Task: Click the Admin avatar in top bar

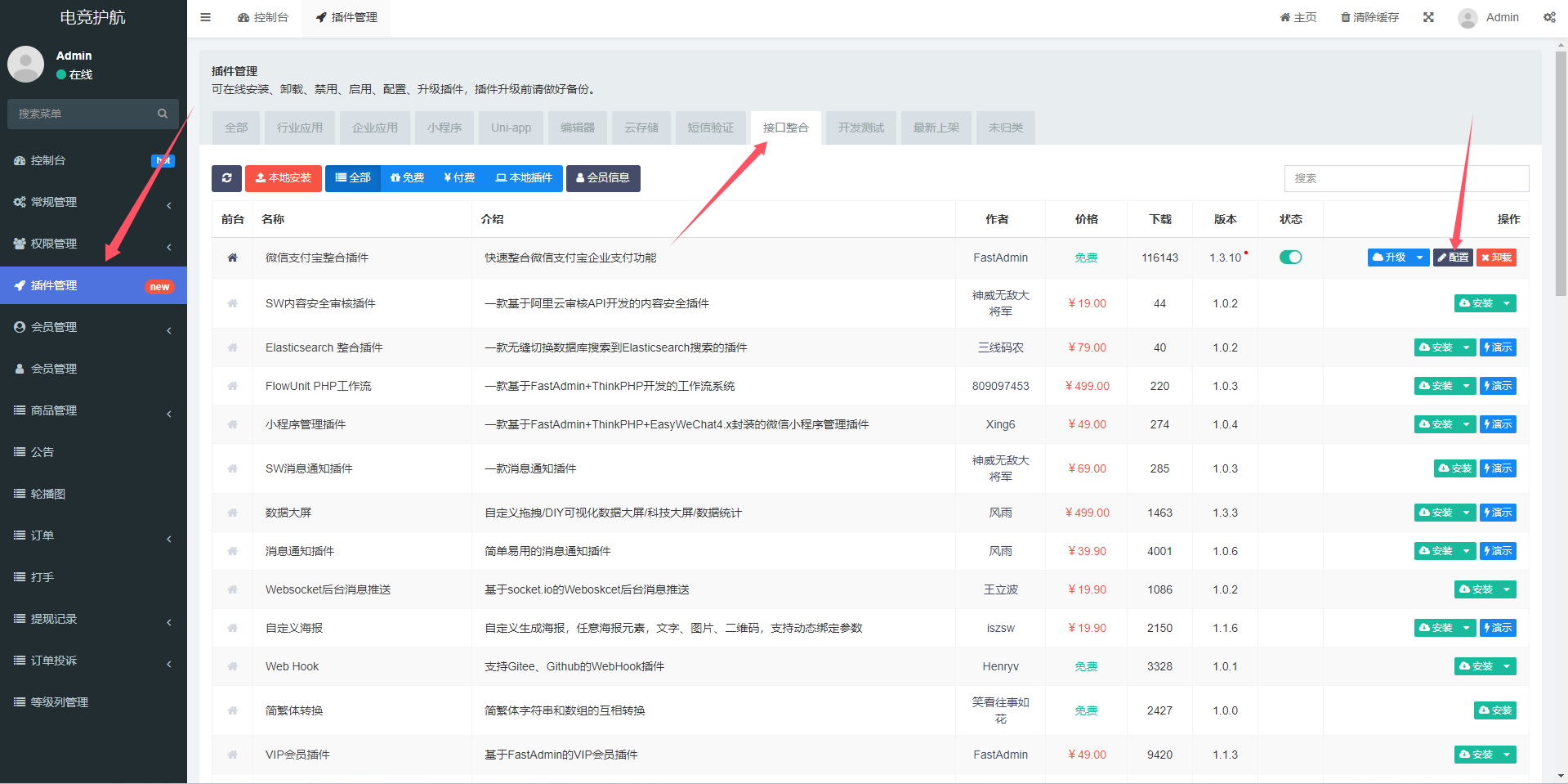Action: (1467, 18)
